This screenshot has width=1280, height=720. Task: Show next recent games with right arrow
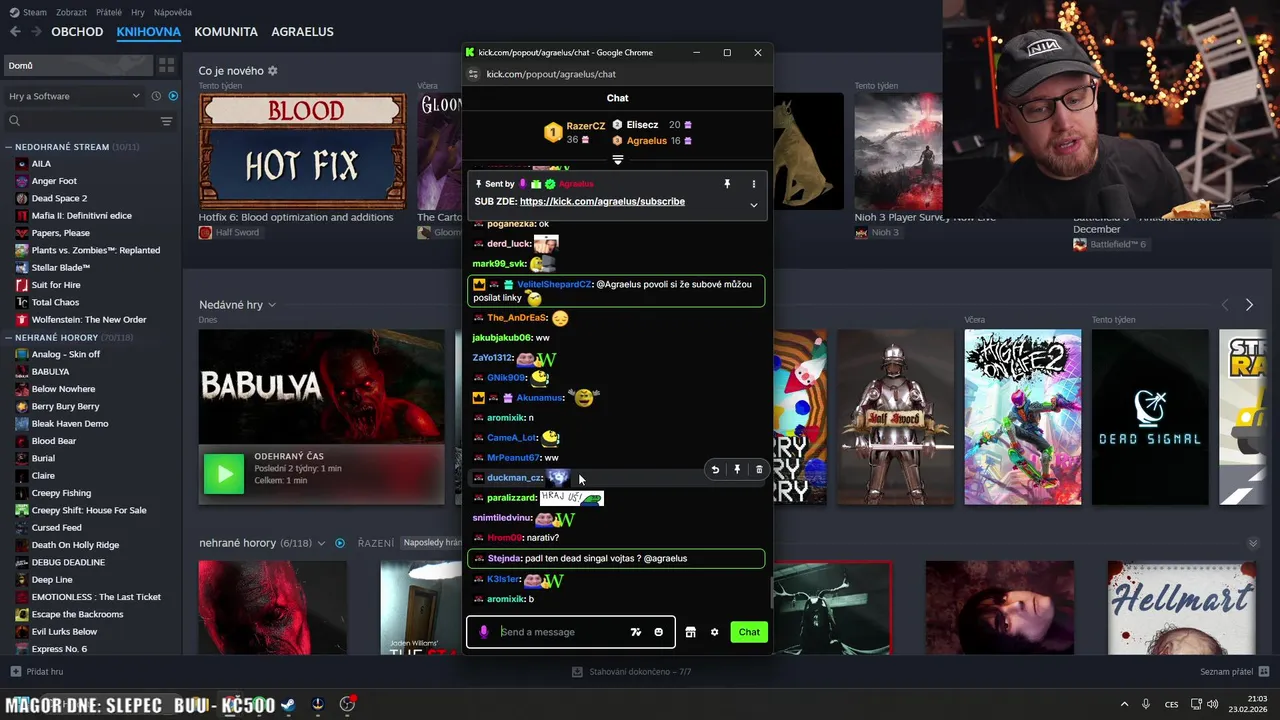(1249, 305)
